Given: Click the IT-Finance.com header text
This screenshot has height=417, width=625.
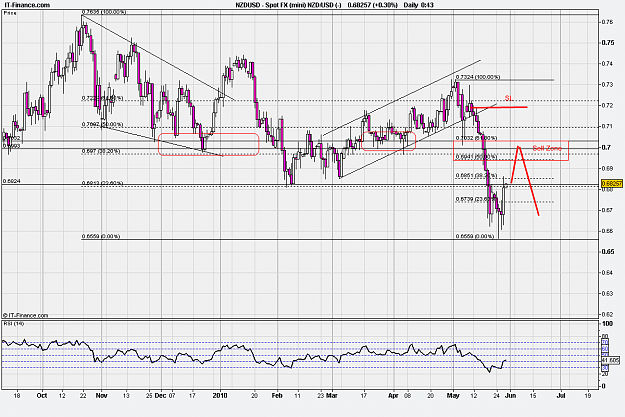Looking at the screenshot, I should (27, 5).
